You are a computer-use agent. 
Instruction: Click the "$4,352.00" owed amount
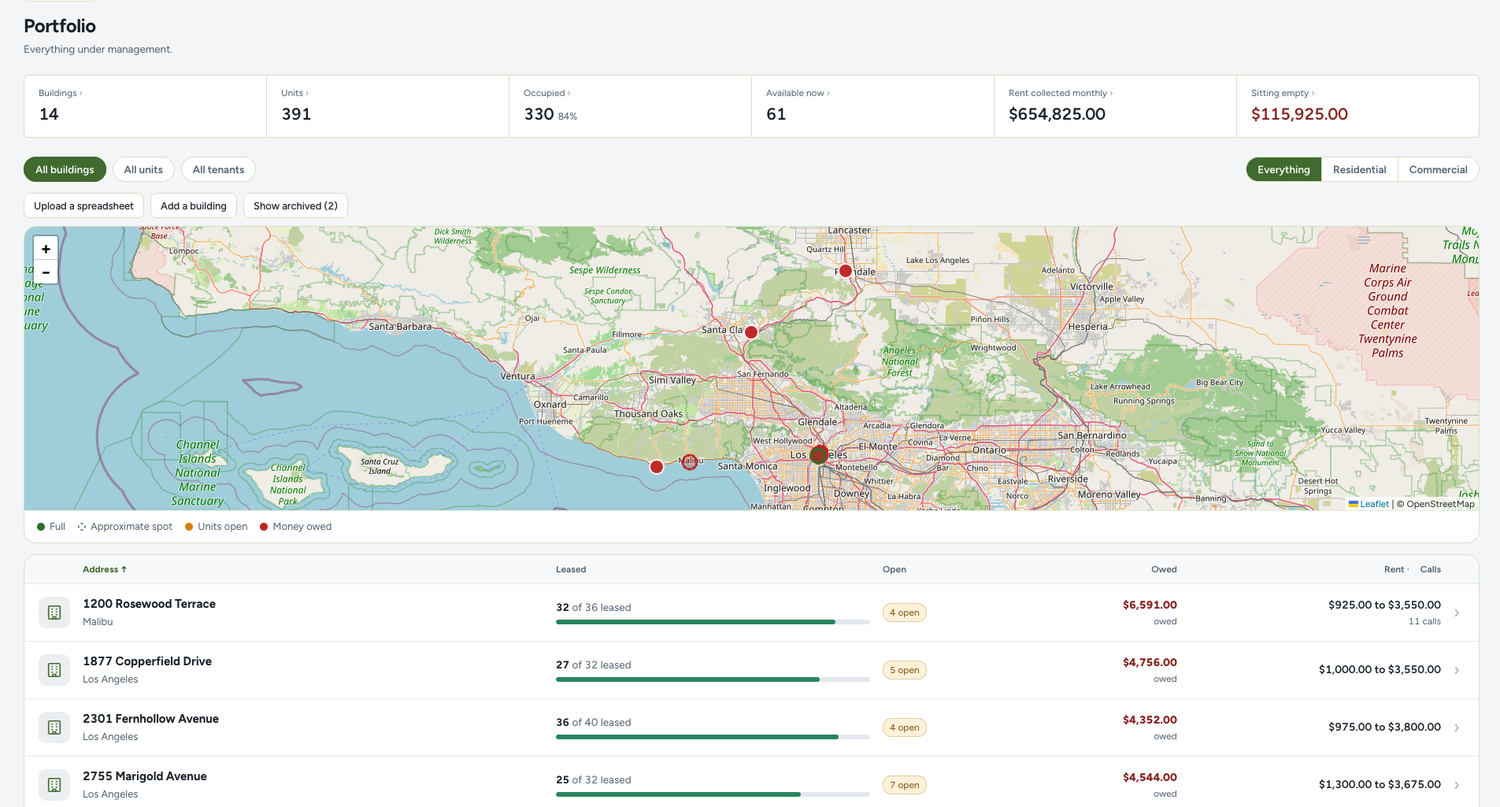1149,719
